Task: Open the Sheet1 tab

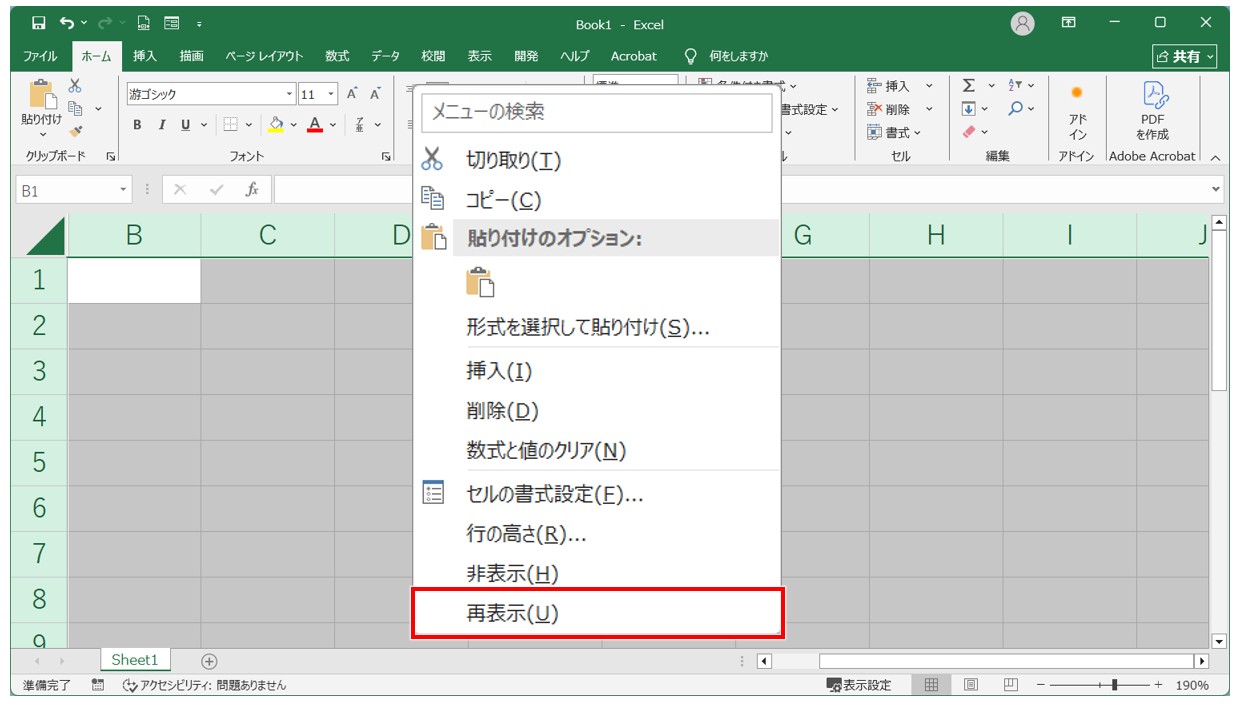Action: pos(135,660)
